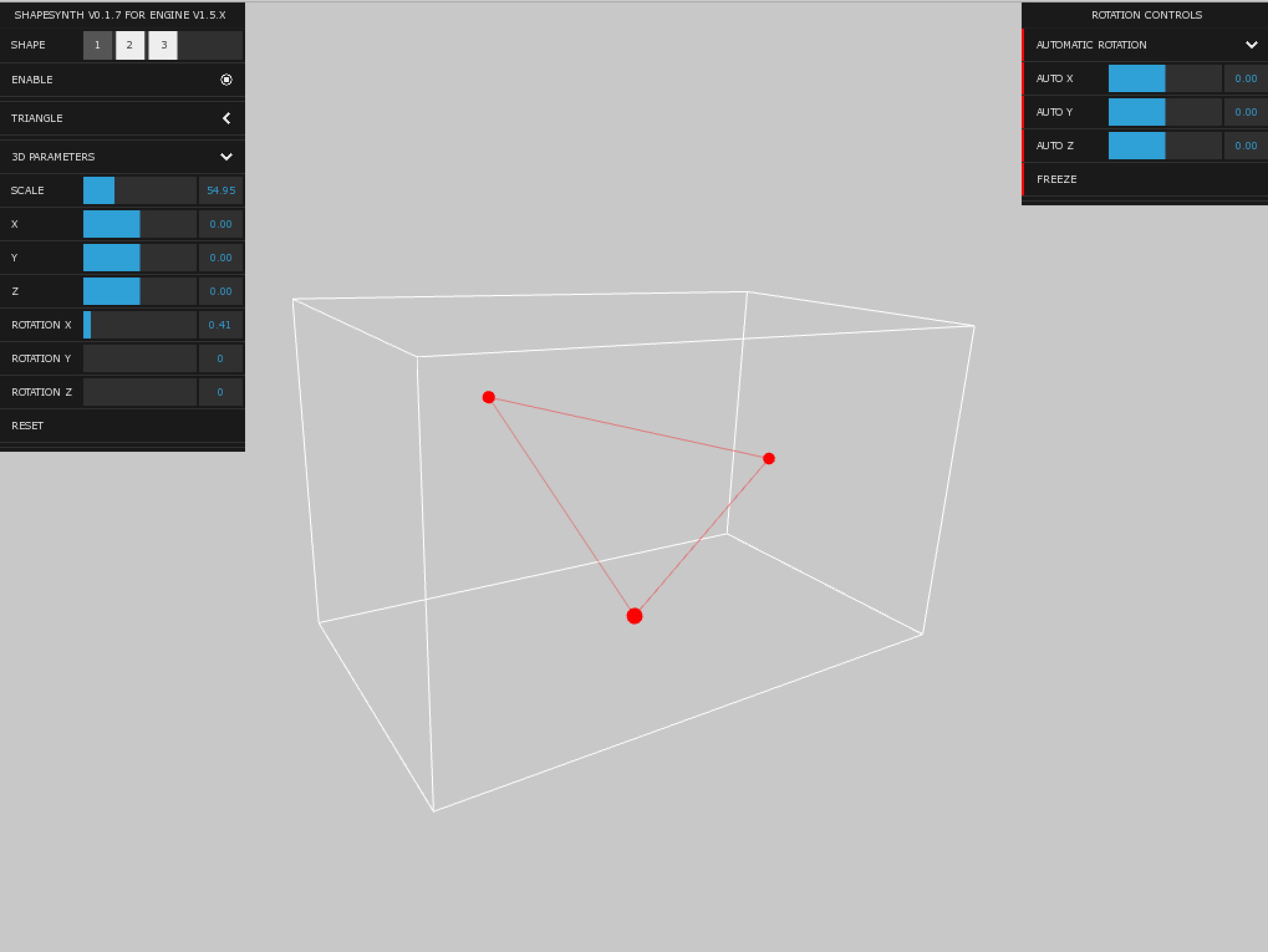The image size is (1268, 952).
Task: Collapse the Automatic Rotation section
Action: click(x=1251, y=45)
